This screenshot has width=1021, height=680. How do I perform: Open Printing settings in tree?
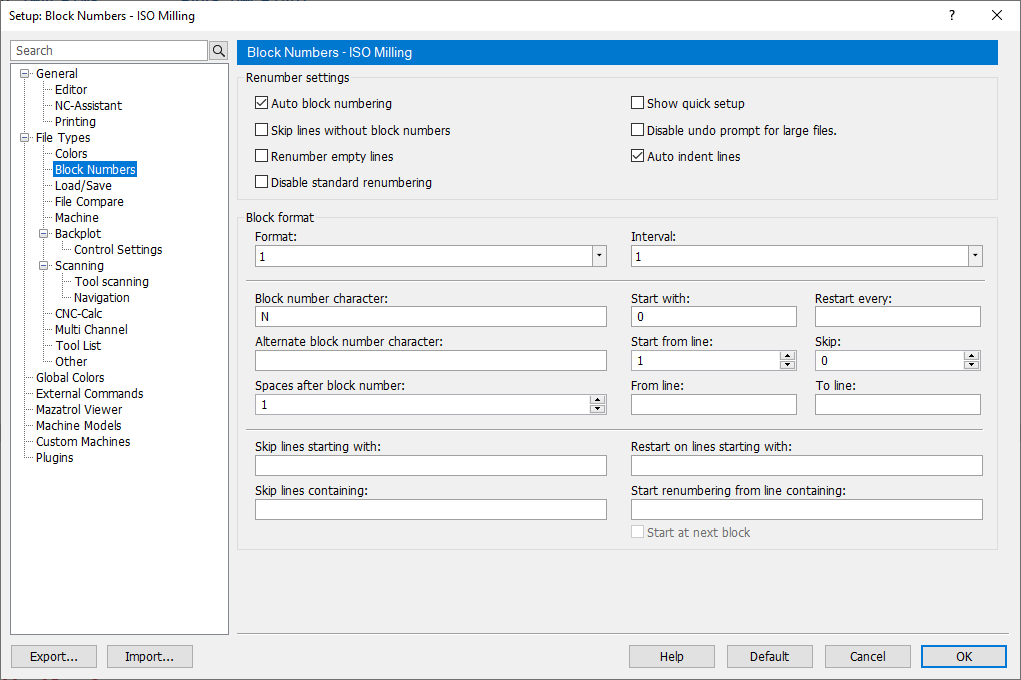(x=75, y=121)
